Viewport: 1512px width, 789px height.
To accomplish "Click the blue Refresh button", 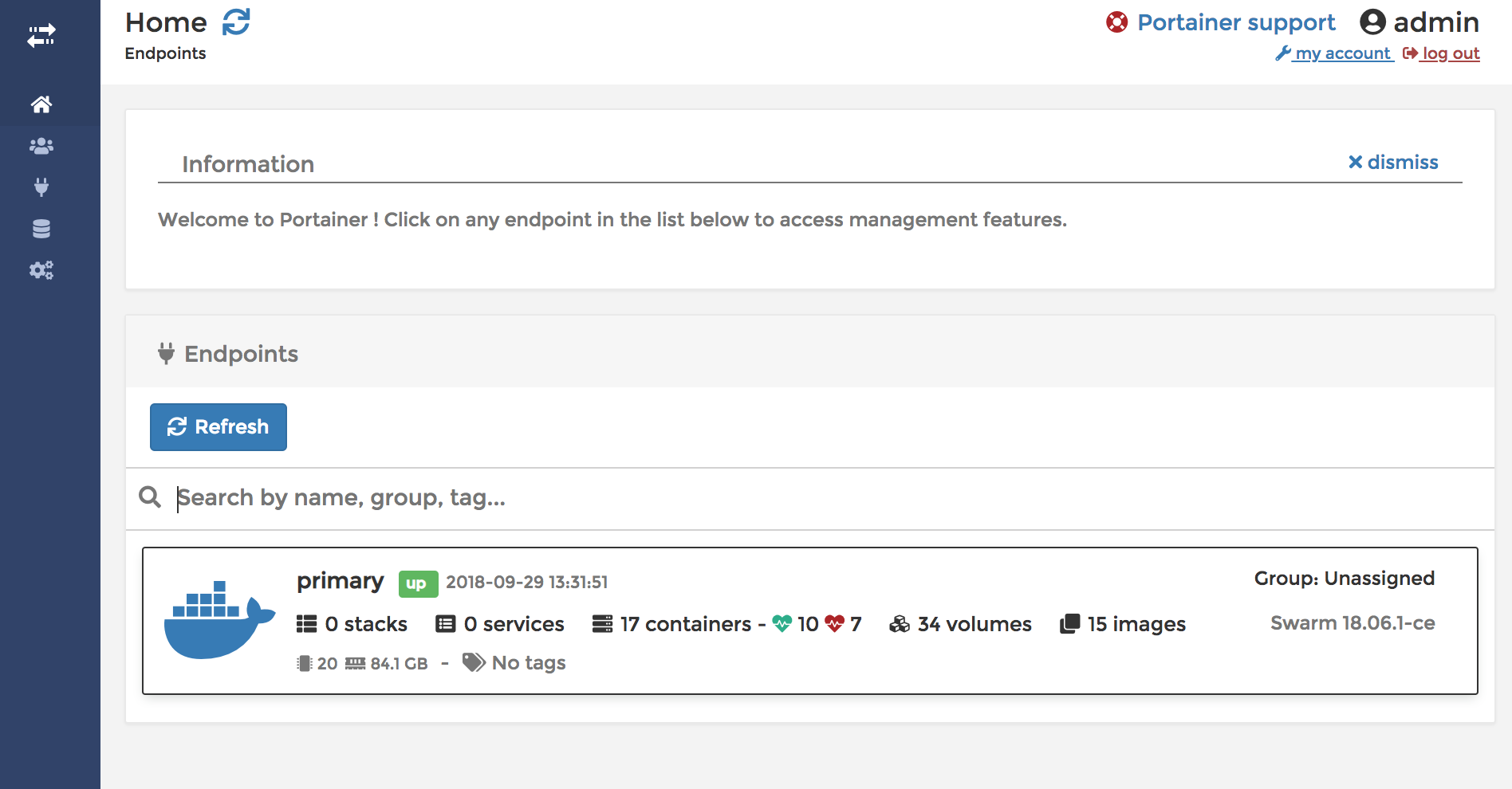I will [219, 427].
